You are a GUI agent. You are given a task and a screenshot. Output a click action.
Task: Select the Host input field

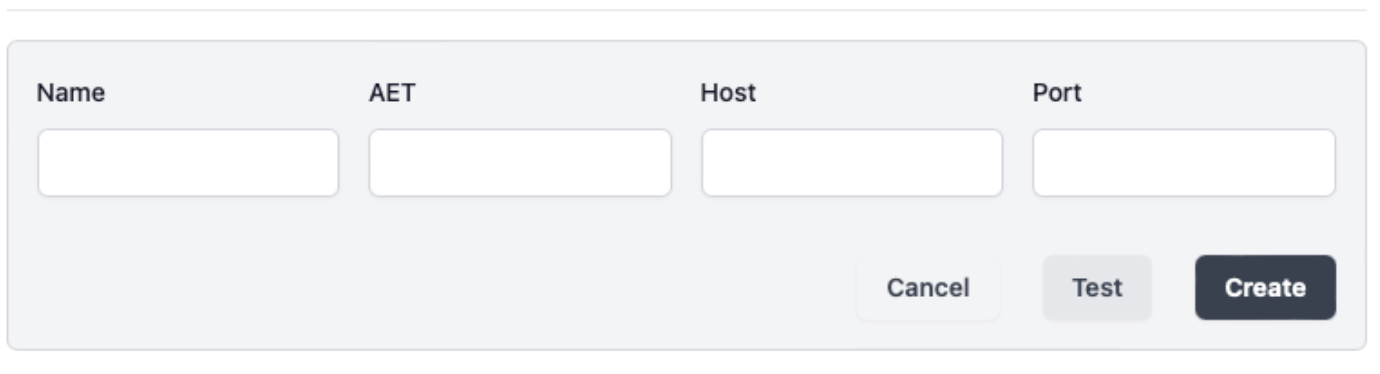point(852,163)
